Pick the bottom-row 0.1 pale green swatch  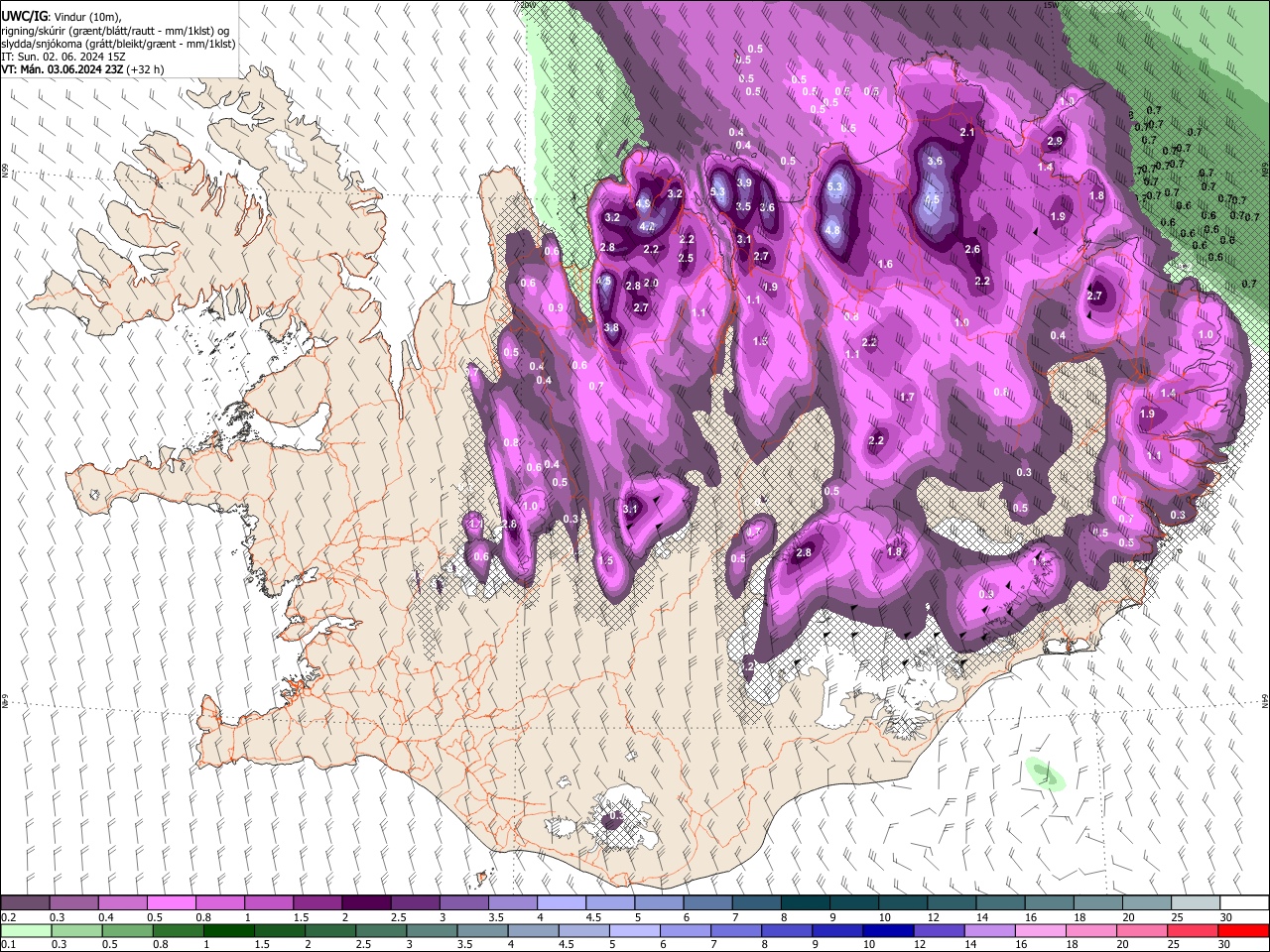pos(26,930)
